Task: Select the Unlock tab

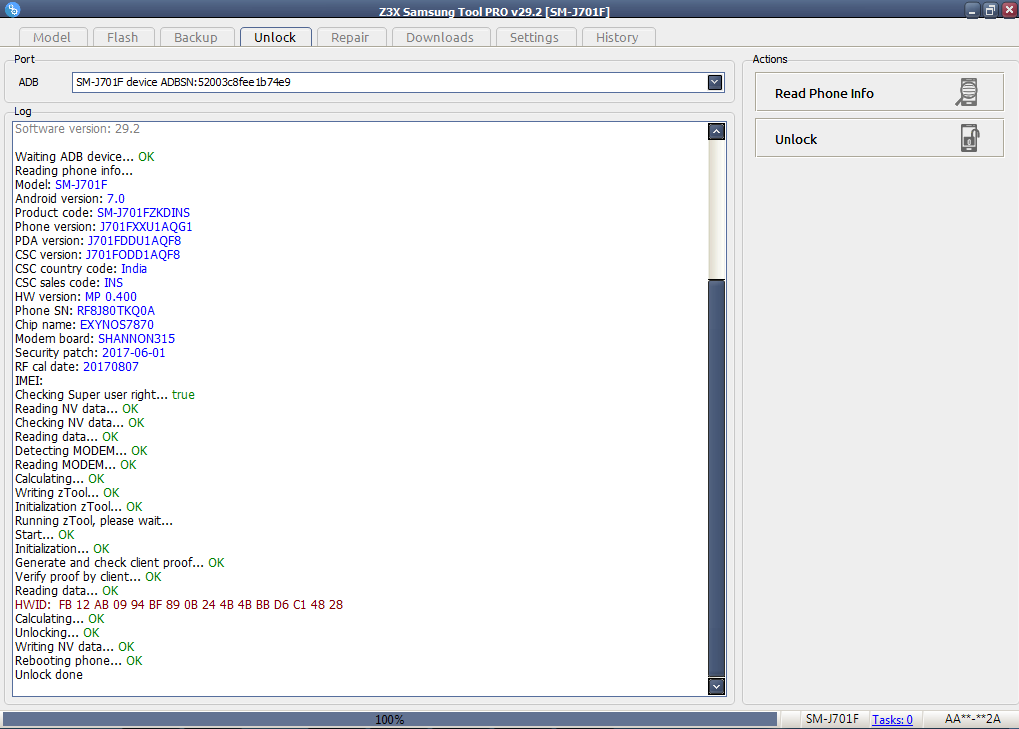Action: tap(275, 37)
